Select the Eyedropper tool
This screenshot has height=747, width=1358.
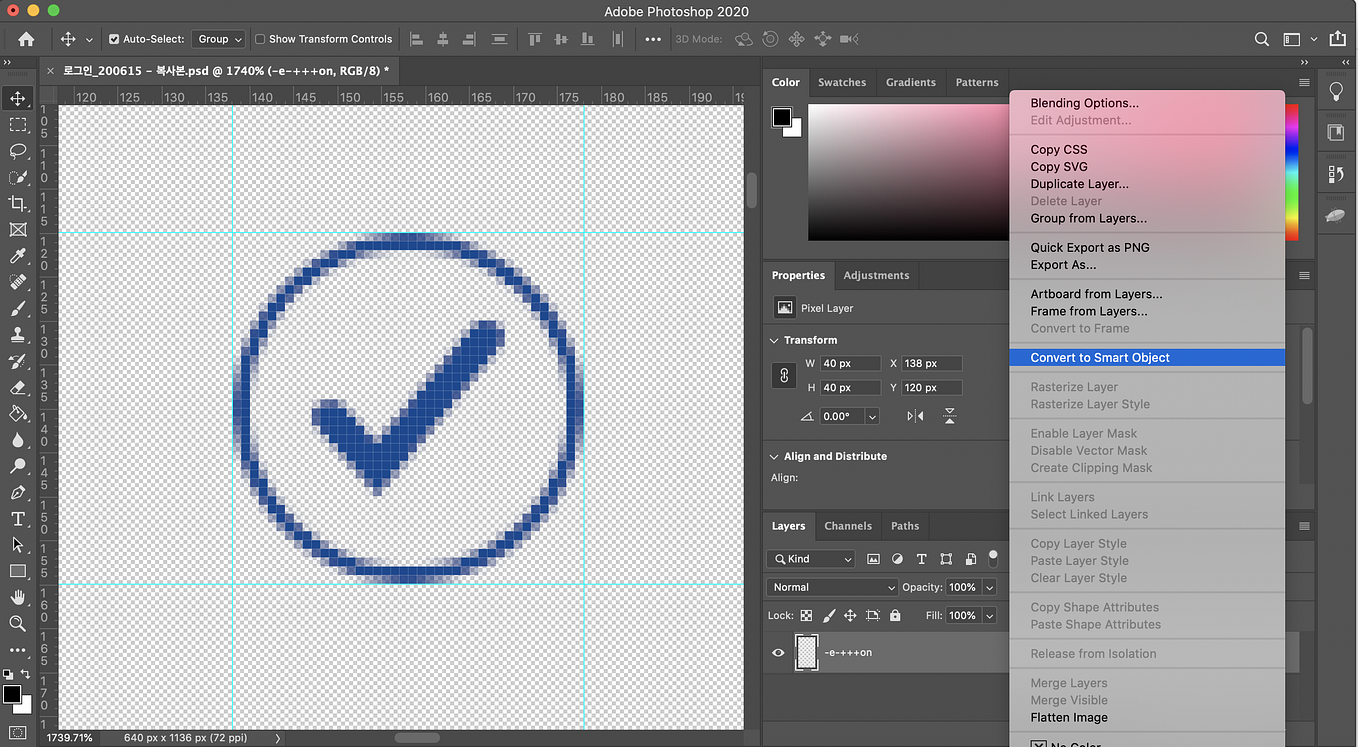click(18, 257)
